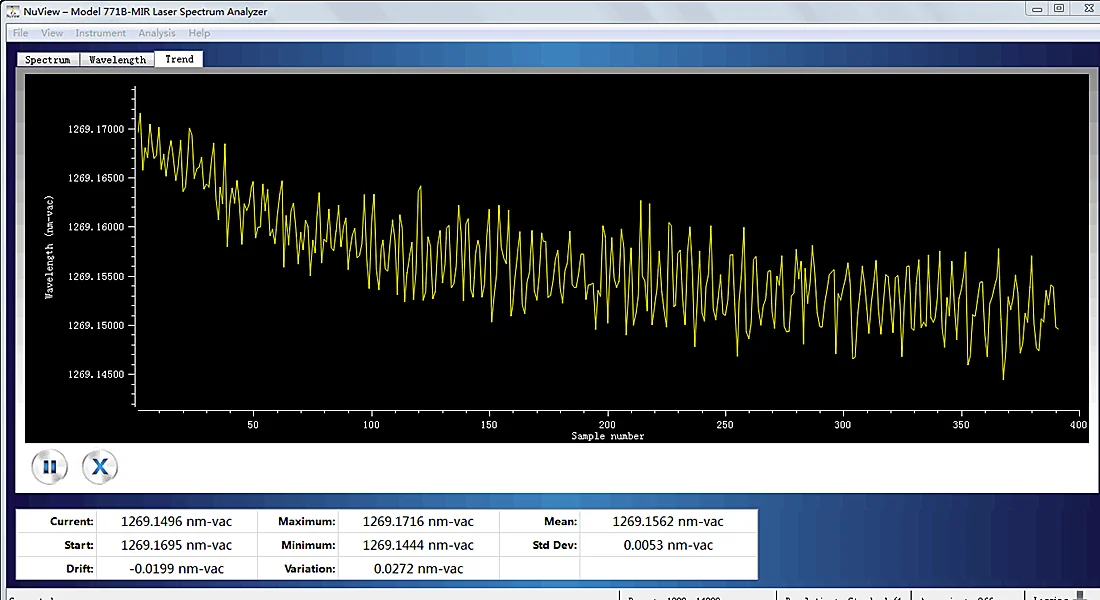This screenshot has height=600, width=1100.
Task: Click the Minimum wavelength reading
Action: coord(418,545)
